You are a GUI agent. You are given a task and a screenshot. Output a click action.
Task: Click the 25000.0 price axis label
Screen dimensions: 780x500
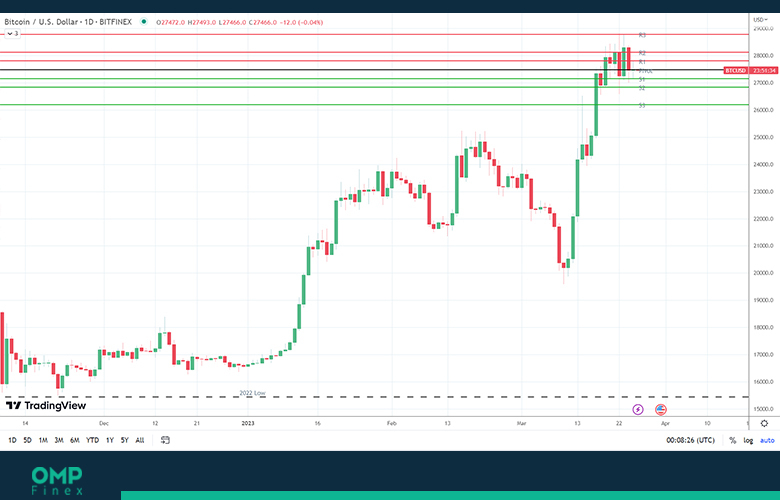coord(764,137)
